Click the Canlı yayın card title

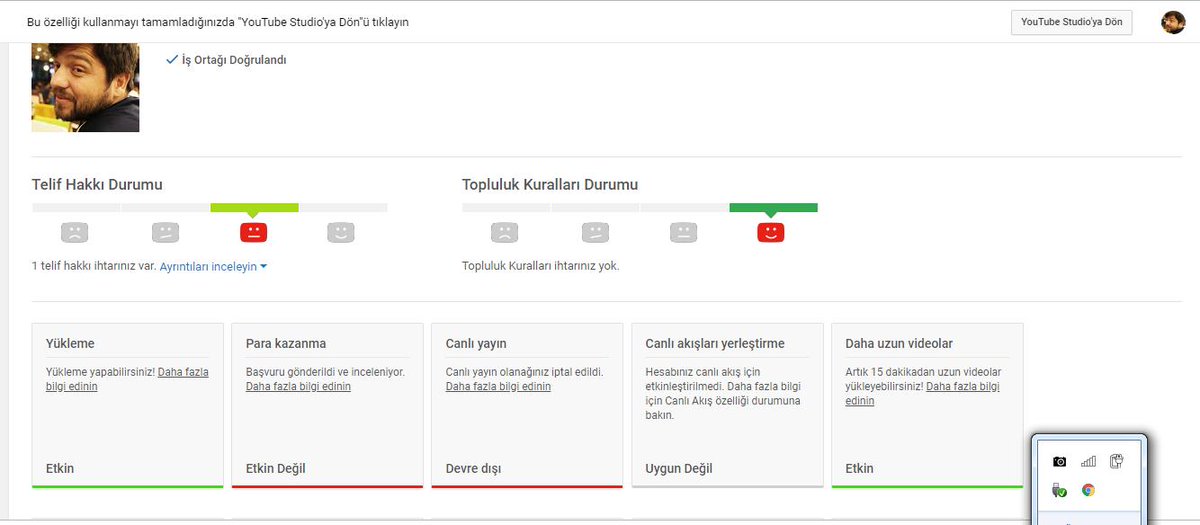click(476, 343)
